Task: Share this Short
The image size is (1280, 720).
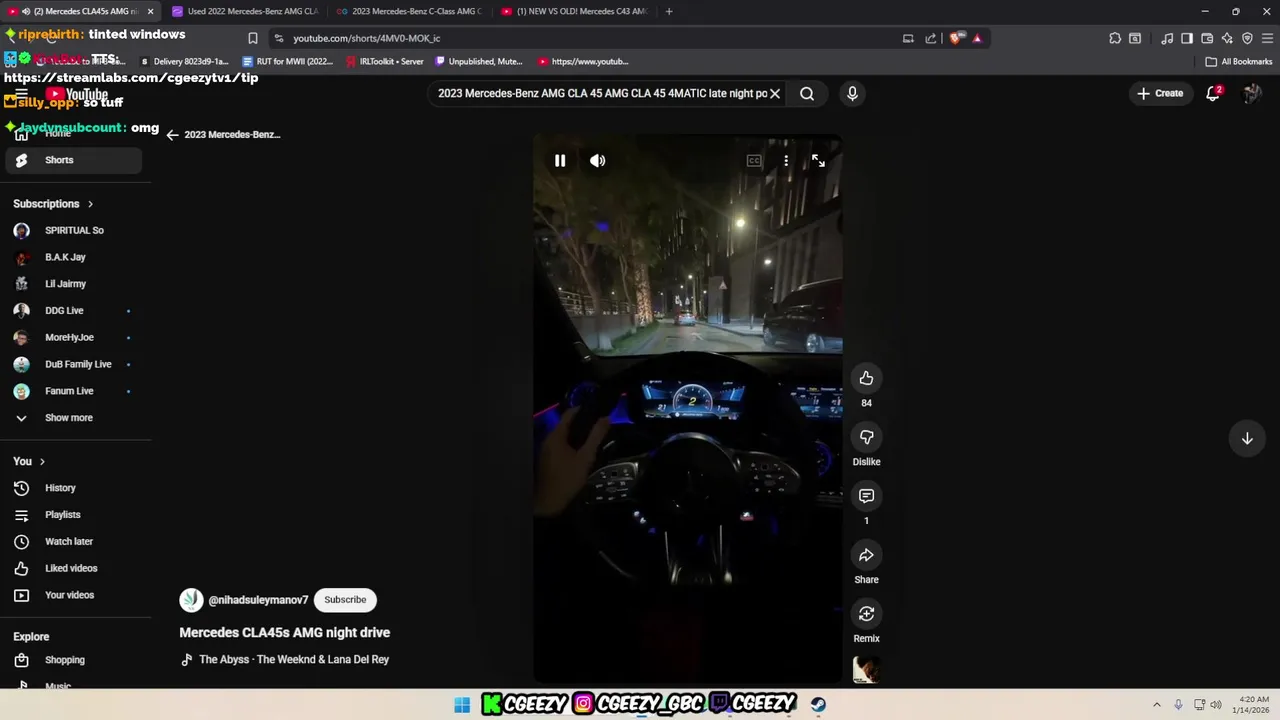Action: click(x=866, y=555)
